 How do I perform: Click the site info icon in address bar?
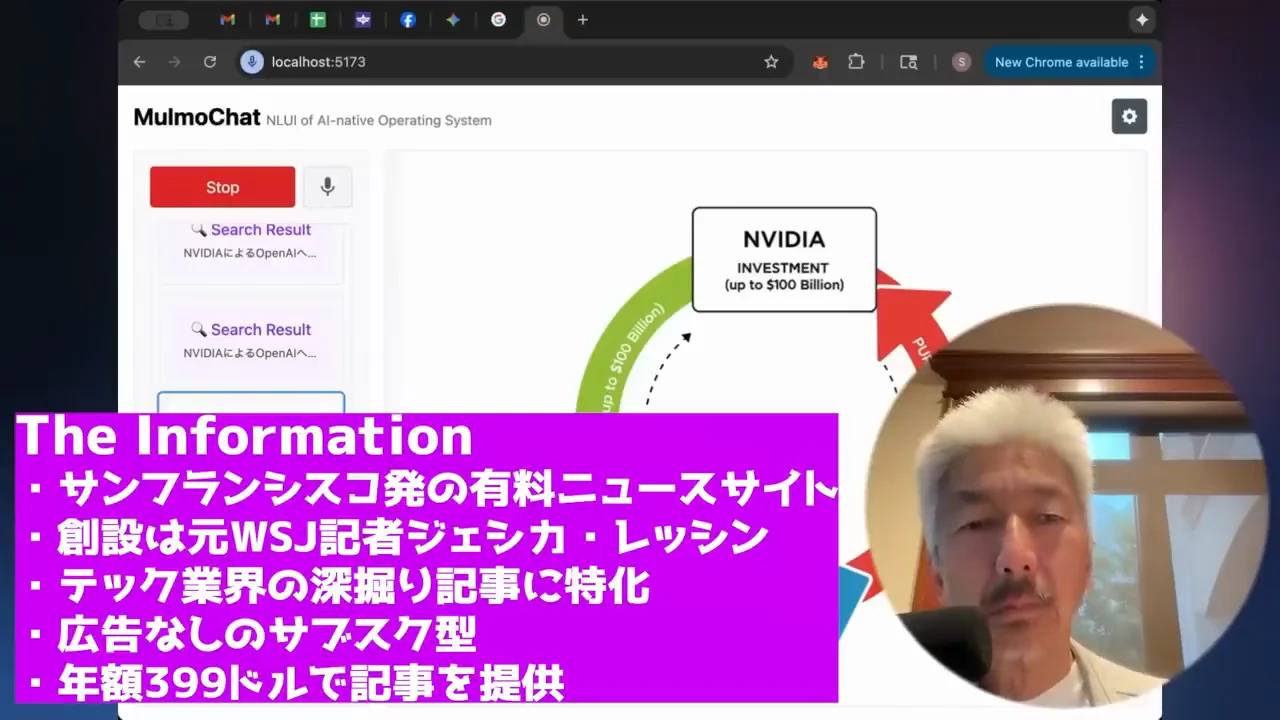[252, 62]
